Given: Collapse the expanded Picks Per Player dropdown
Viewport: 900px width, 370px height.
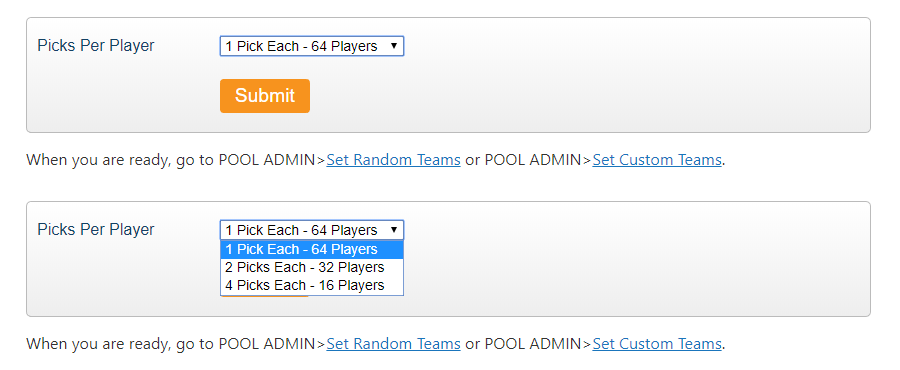Looking at the screenshot, I should coord(312,230).
